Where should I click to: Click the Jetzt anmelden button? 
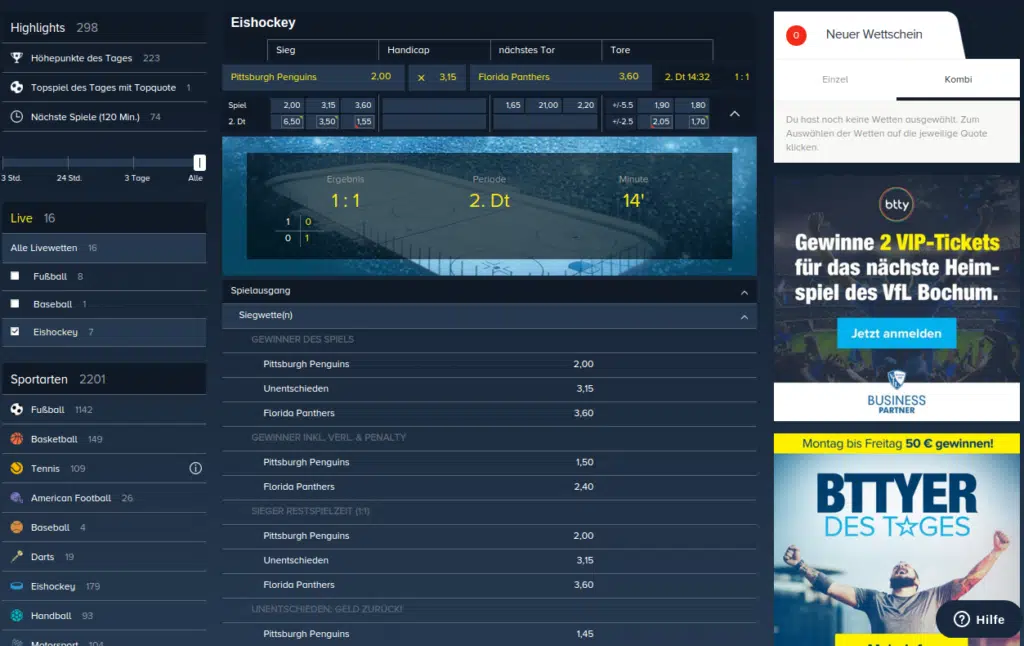pyautogui.click(x=896, y=333)
